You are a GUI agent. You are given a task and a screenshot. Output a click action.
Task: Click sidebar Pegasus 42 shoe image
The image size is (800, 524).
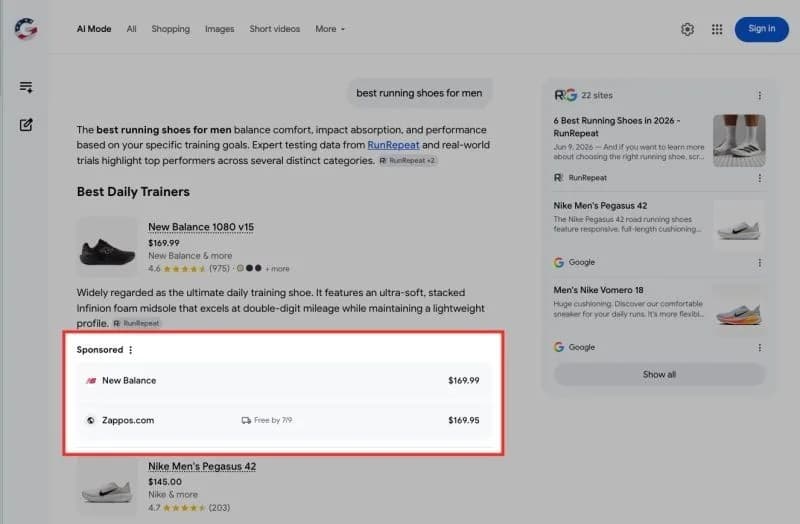click(x=739, y=225)
